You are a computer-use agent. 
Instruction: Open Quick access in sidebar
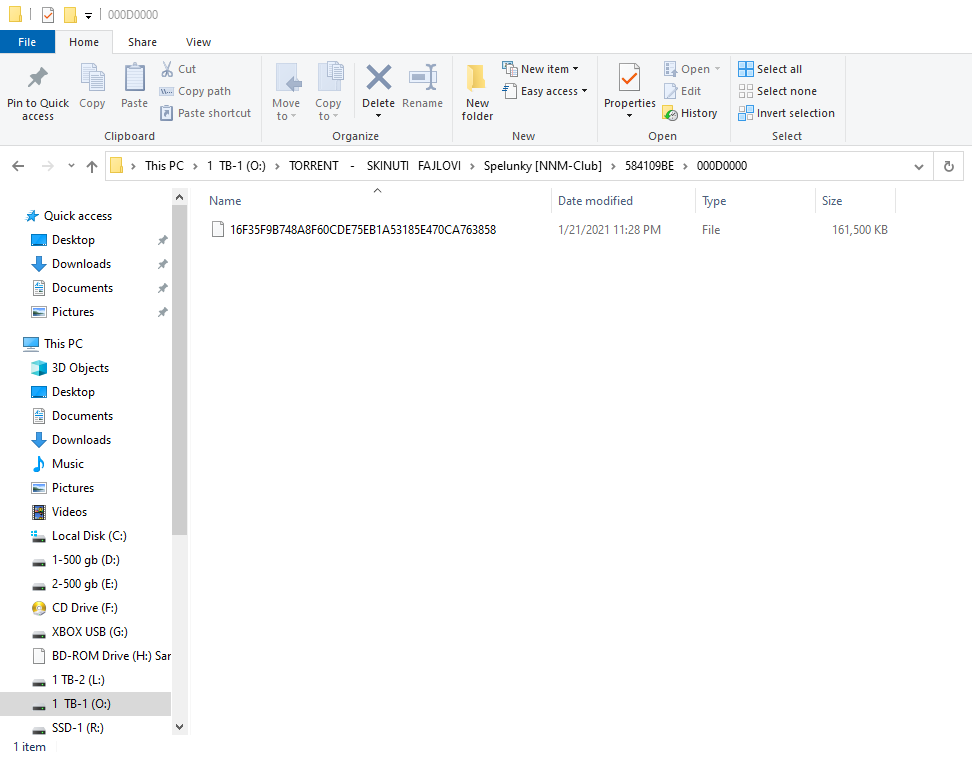click(x=77, y=216)
